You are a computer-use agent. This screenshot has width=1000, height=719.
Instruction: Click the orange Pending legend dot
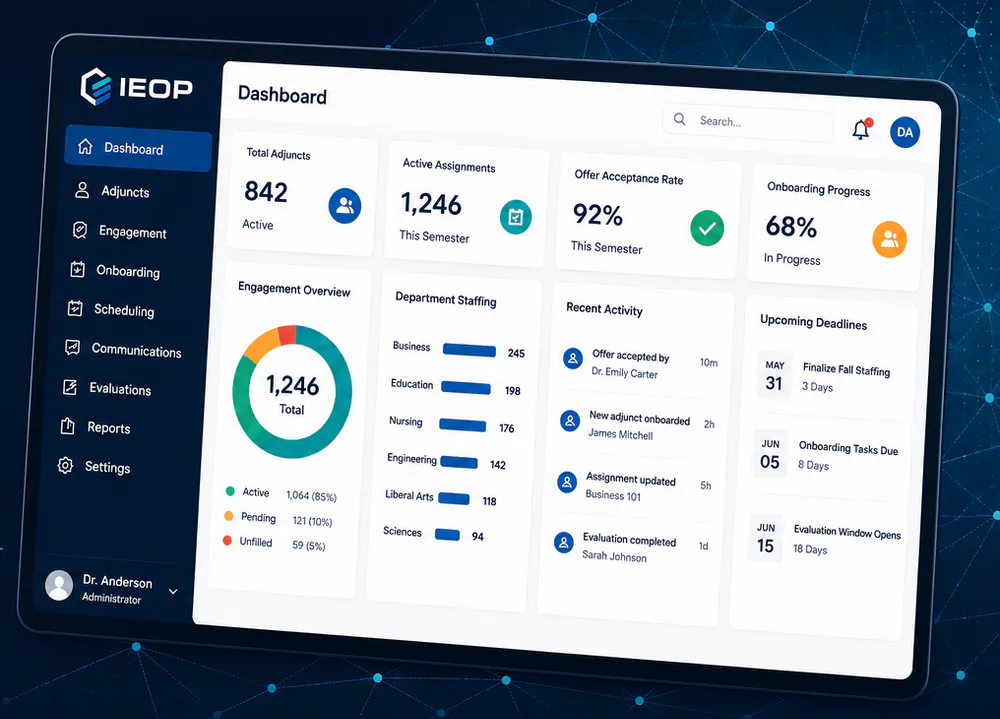pos(228,515)
